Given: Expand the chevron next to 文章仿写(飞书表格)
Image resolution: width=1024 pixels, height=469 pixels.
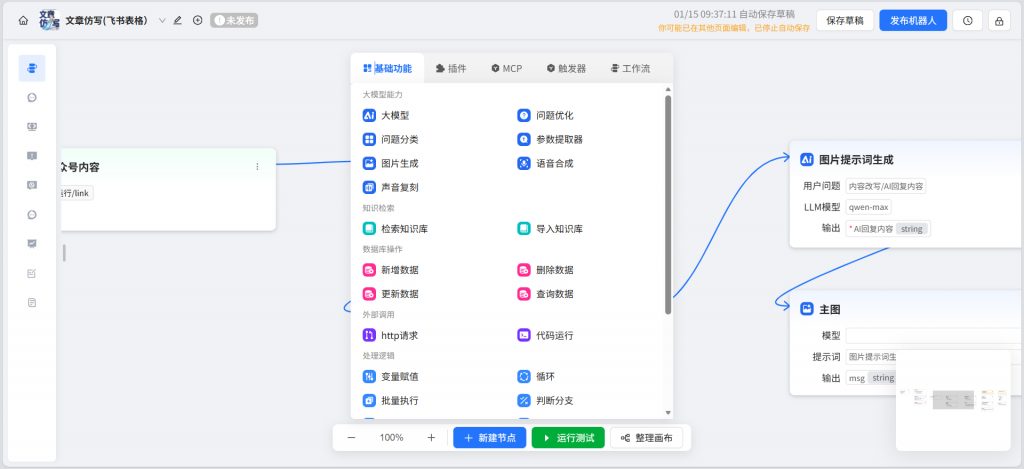Looking at the screenshot, I should click(162, 20).
